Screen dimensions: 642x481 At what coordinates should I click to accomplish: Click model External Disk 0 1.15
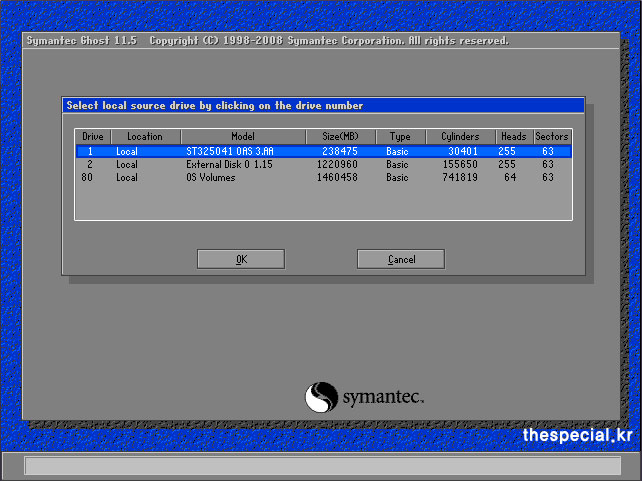(229, 164)
